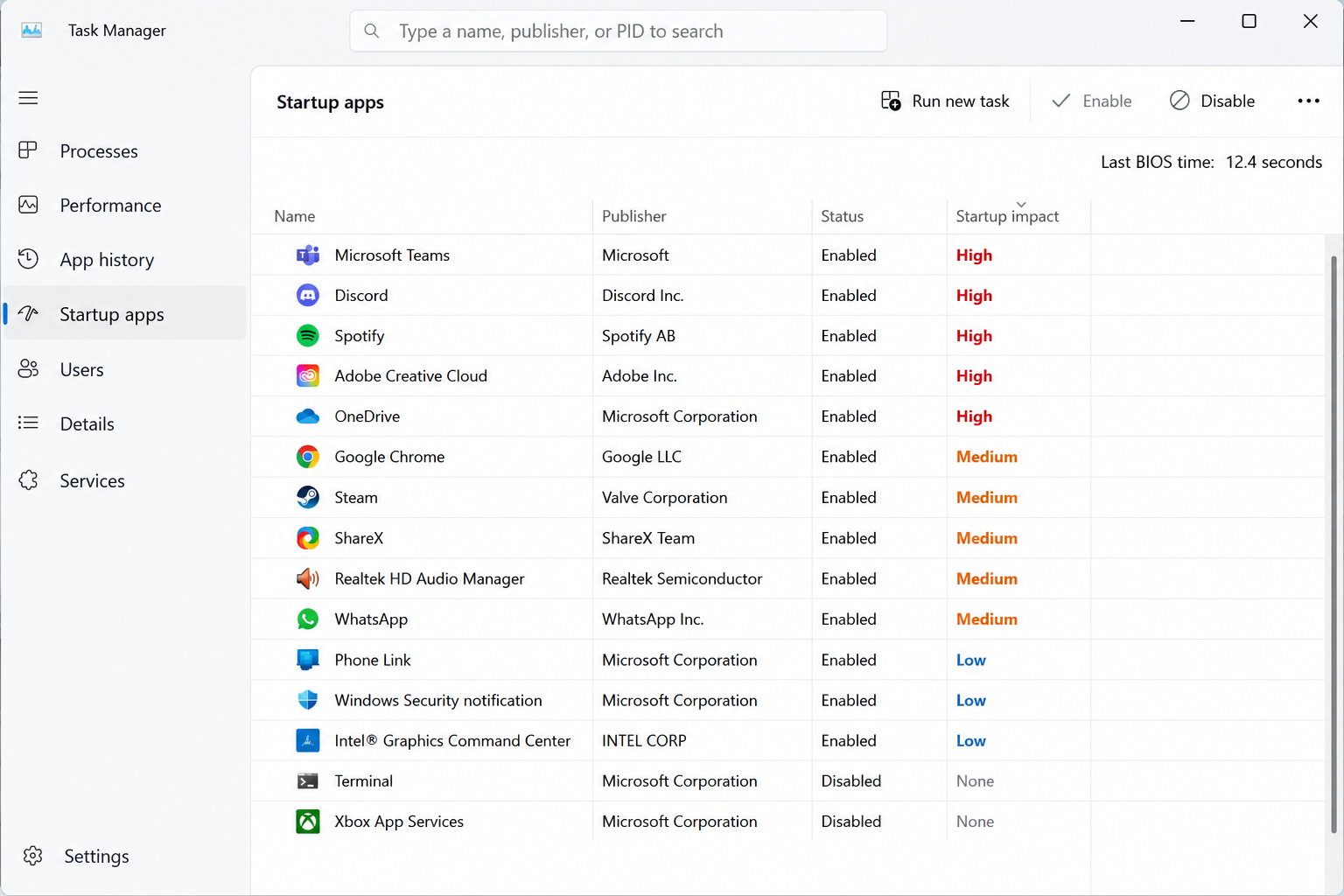This screenshot has width=1344, height=896.
Task: Click the Services puzzle icon
Action: click(x=28, y=480)
